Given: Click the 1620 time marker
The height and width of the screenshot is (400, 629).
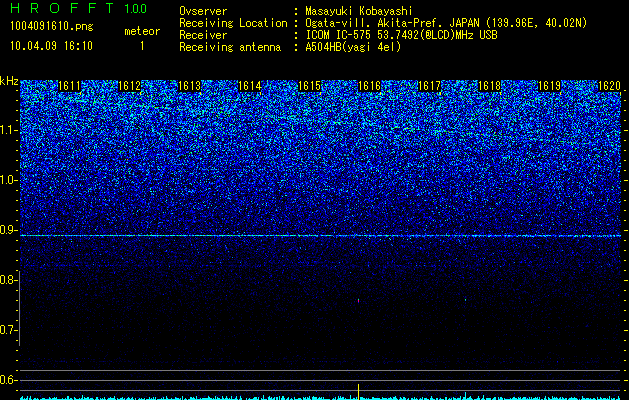Looking at the screenshot, I should (610, 86).
